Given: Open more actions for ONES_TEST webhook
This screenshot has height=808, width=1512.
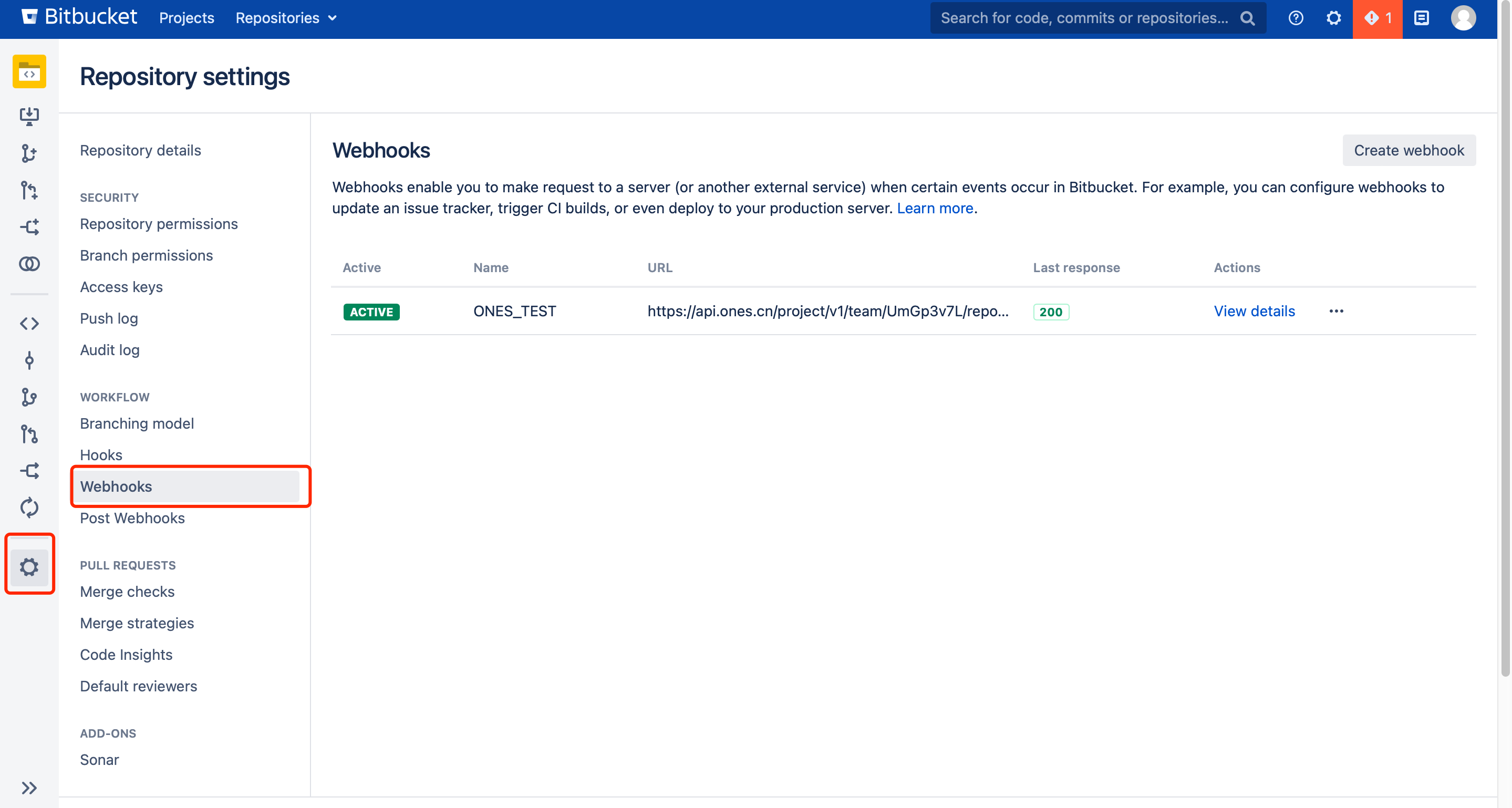Looking at the screenshot, I should click(1337, 311).
